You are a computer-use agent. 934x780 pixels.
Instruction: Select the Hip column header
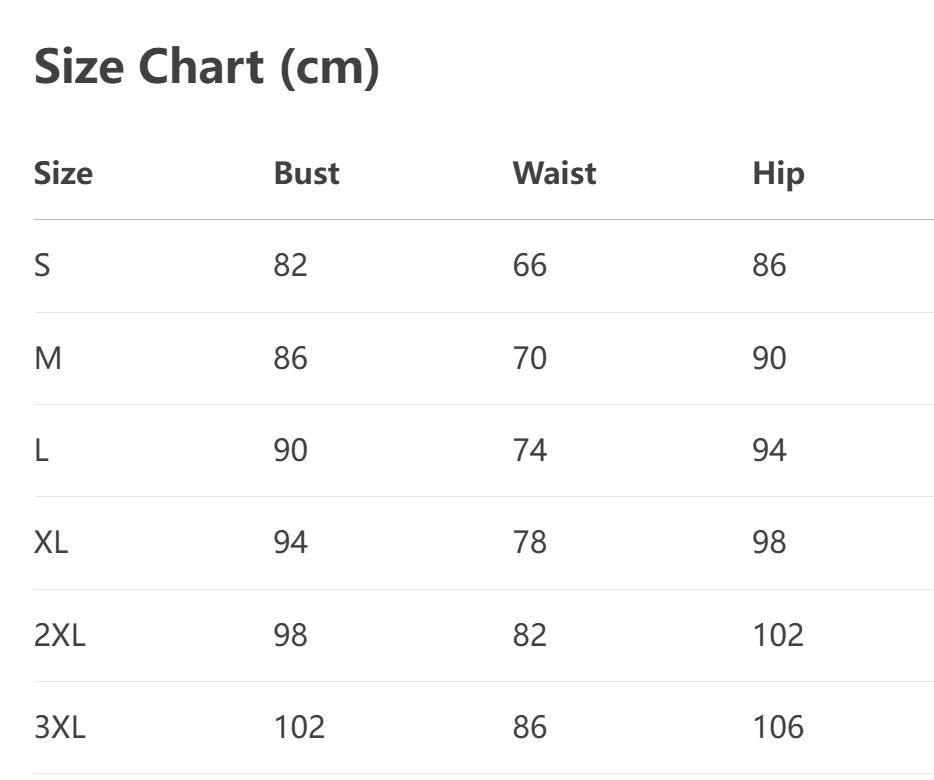coord(778,173)
